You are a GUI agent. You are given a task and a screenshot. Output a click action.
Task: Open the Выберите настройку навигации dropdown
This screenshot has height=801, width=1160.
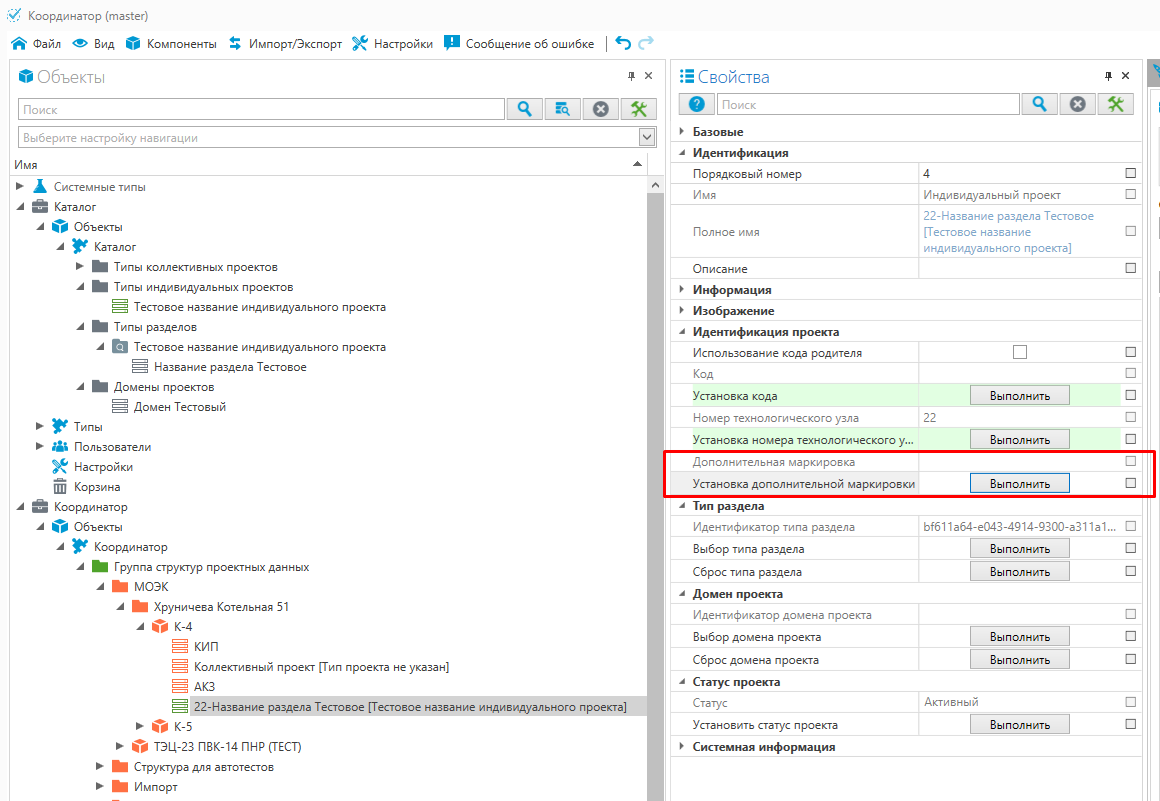(x=646, y=138)
